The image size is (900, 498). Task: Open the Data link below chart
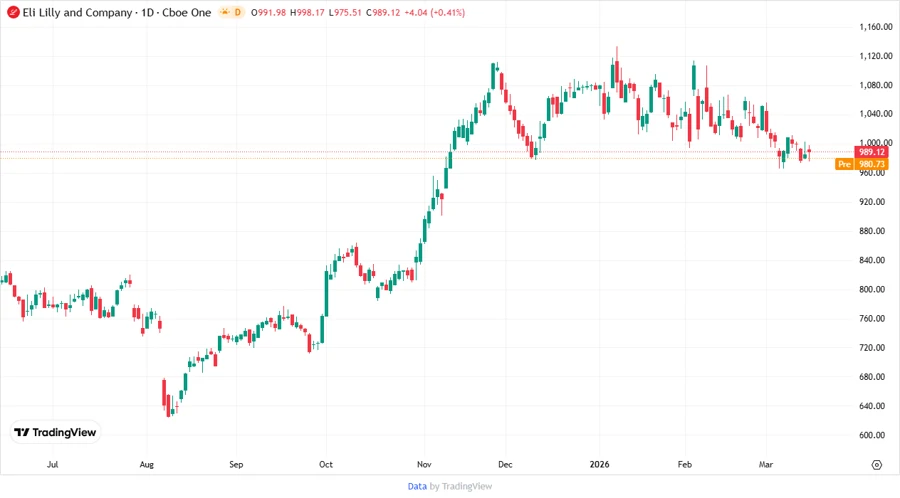pyautogui.click(x=417, y=486)
